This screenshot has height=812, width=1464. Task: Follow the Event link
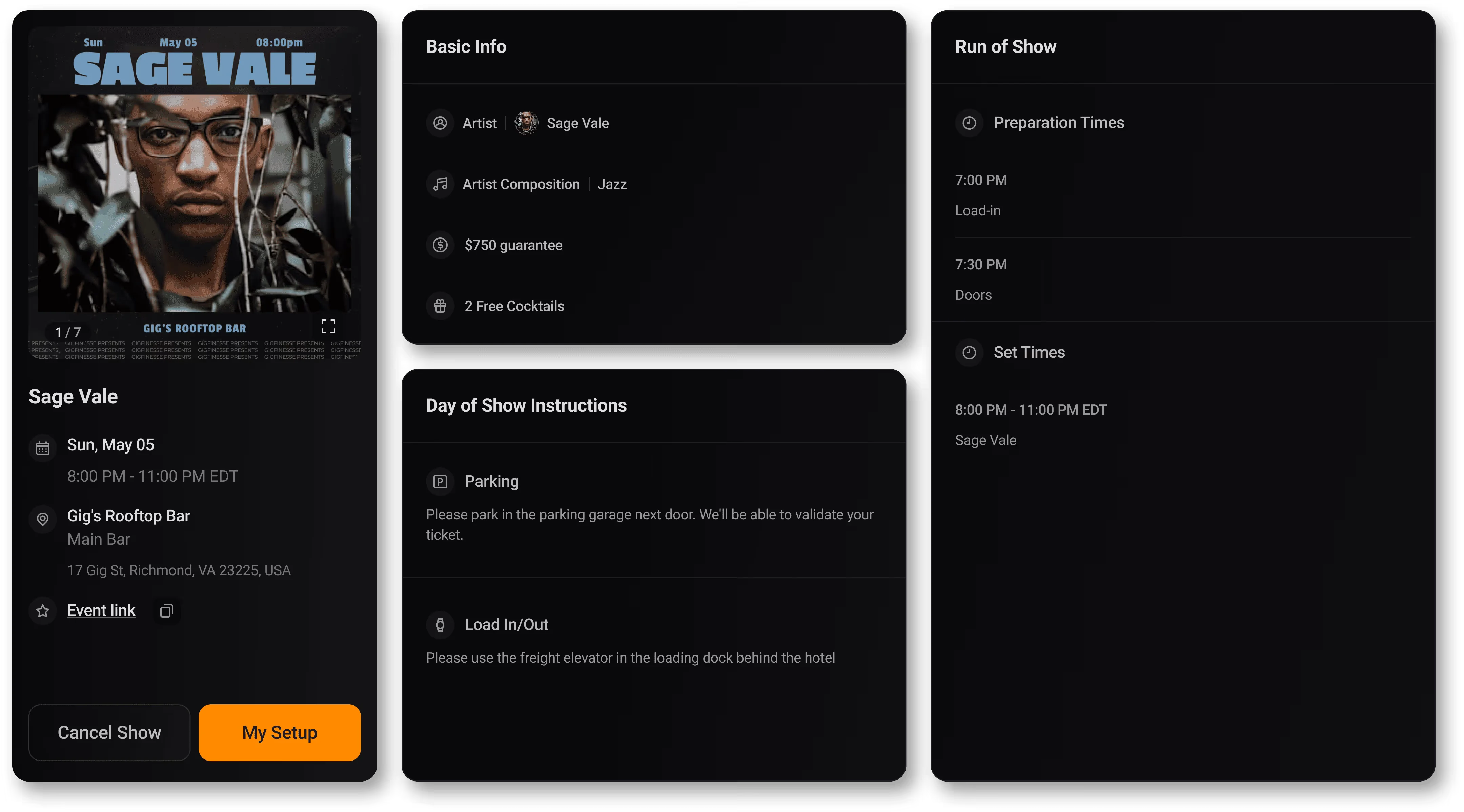(x=101, y=610)
